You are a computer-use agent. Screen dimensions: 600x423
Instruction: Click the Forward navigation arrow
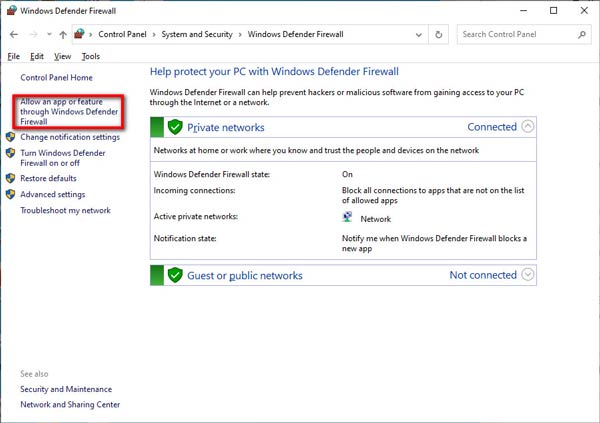pyautogui.click(x=34, y=34)
